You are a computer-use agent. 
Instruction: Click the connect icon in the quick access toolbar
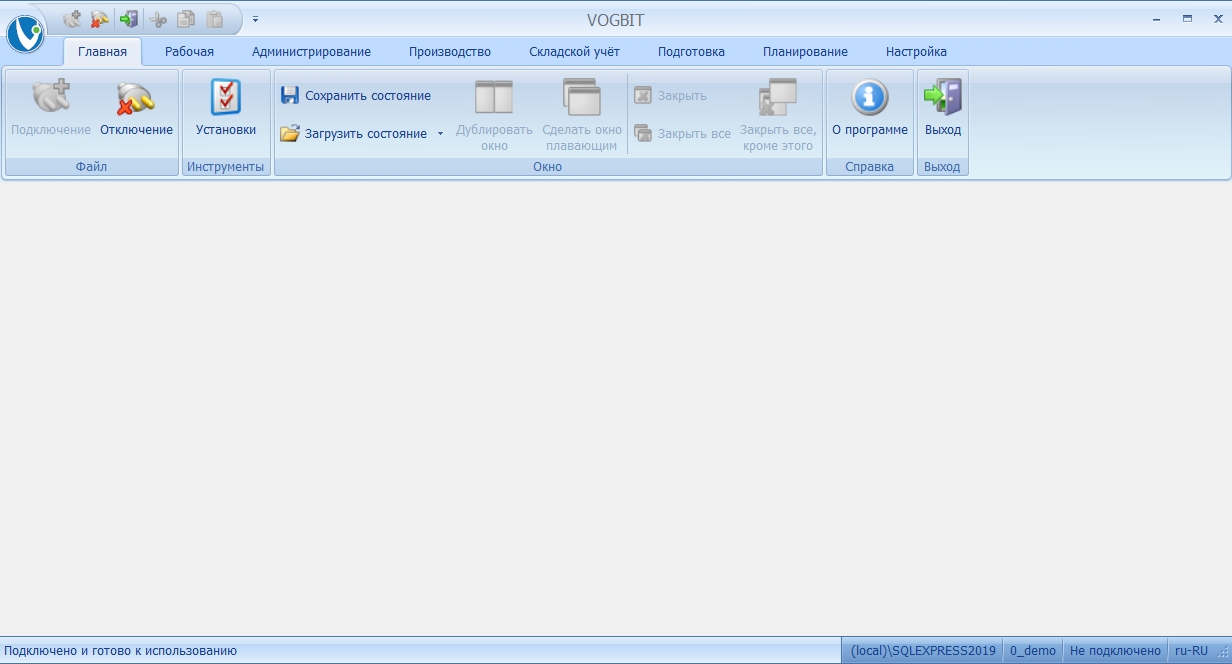tap(72, 19)
